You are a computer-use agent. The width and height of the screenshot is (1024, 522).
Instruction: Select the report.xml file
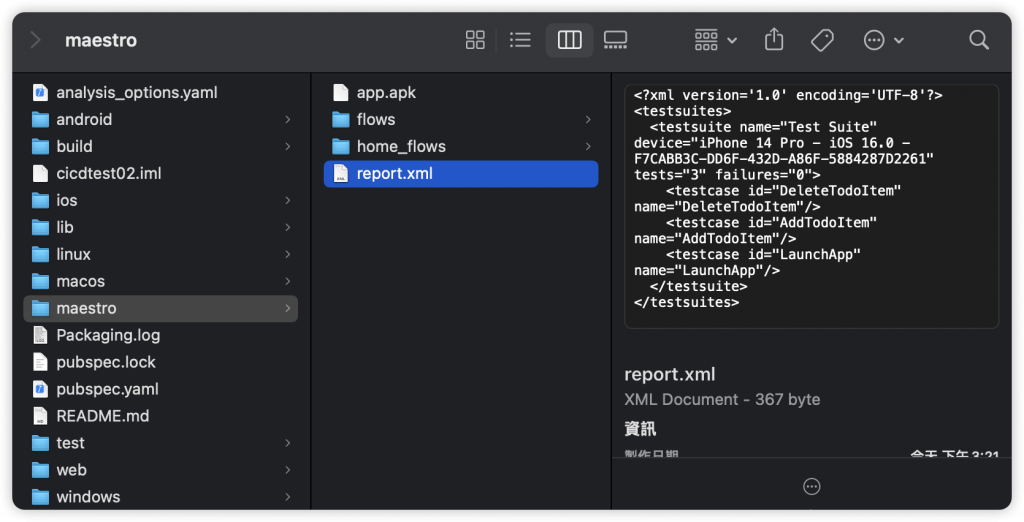(x=461, y=174)
